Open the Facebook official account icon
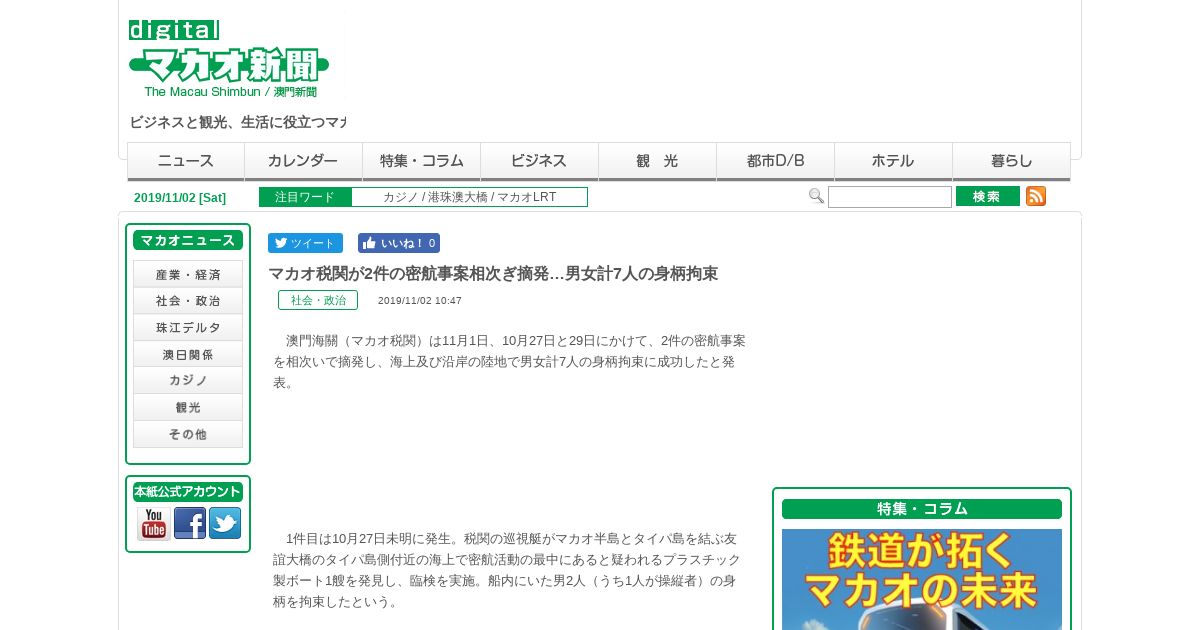Screen dimensions: 1200x630 pyautogui.click(x=190, y=523)
